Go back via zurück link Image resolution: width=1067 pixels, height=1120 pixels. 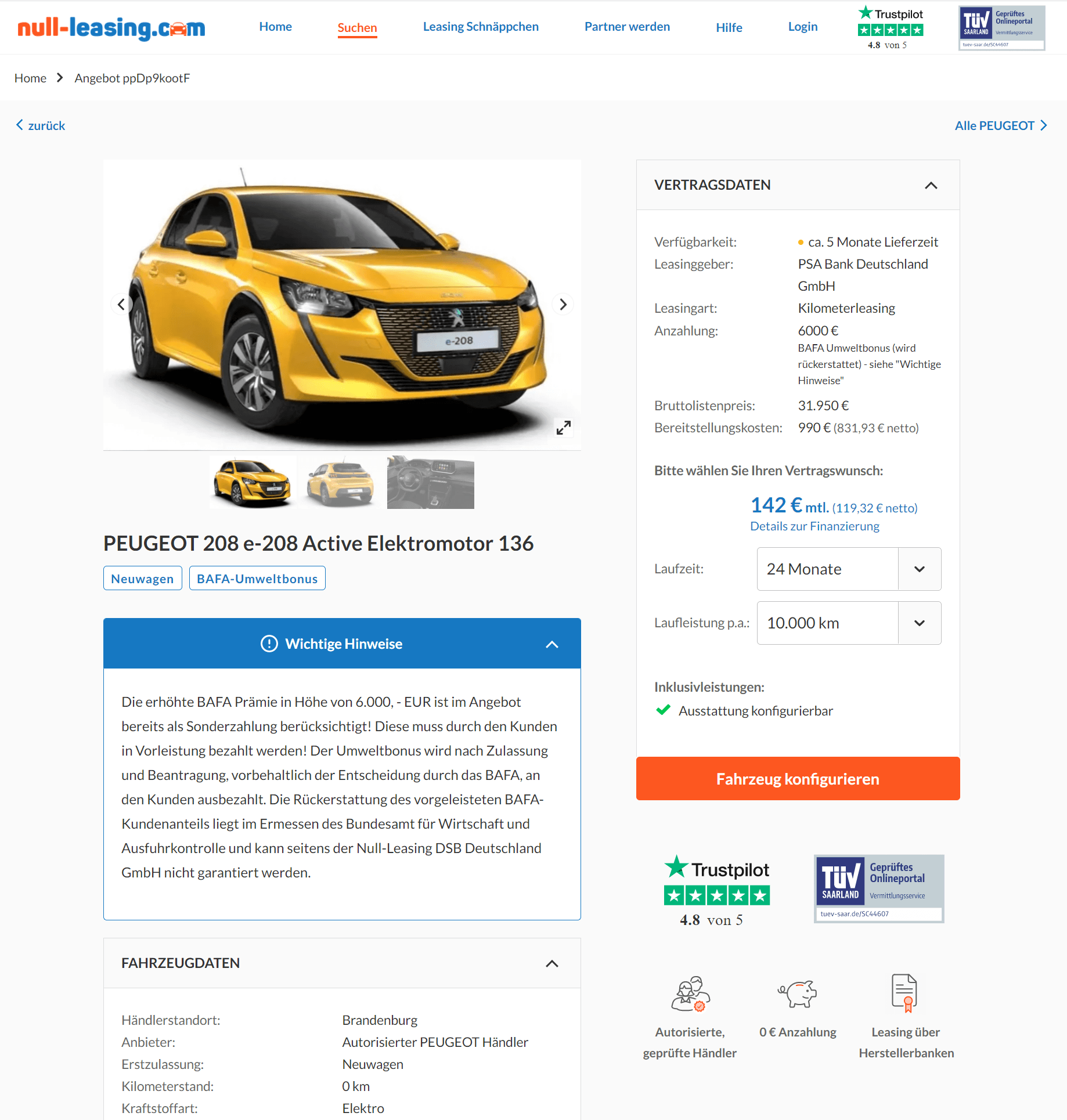[x=40, y=125]
